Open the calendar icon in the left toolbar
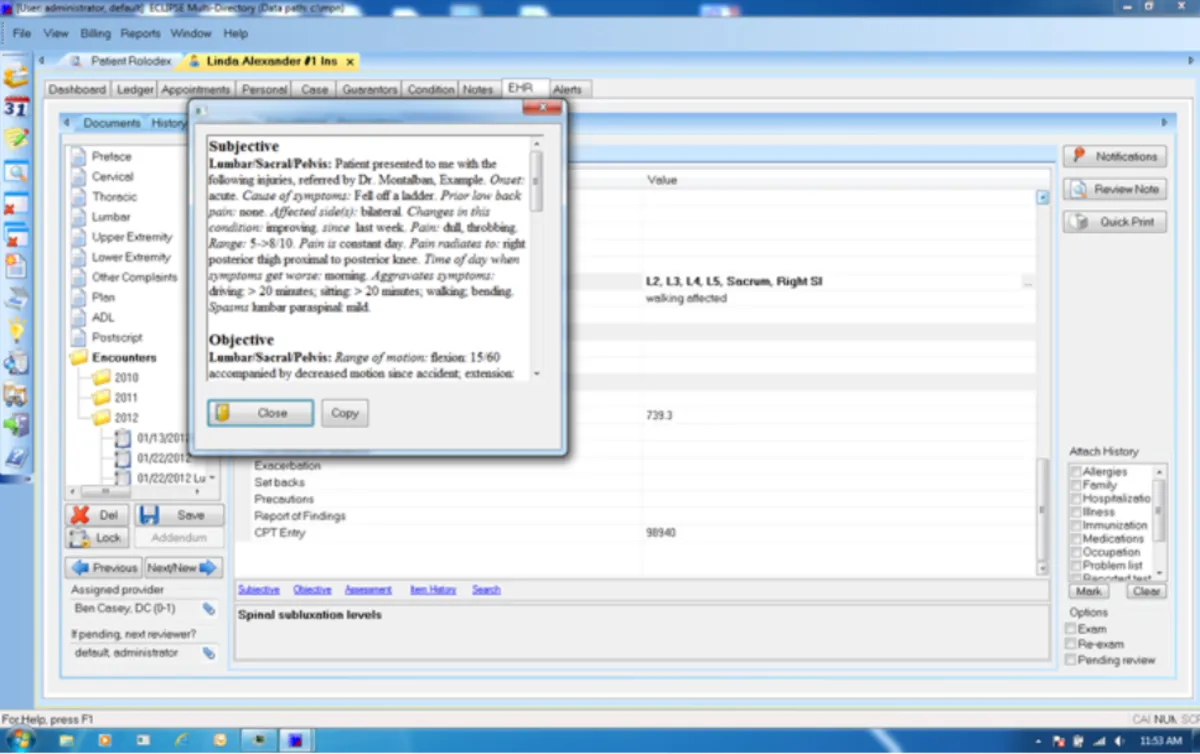The width and height of the screenshot is (1200, 754). point(16,107)
